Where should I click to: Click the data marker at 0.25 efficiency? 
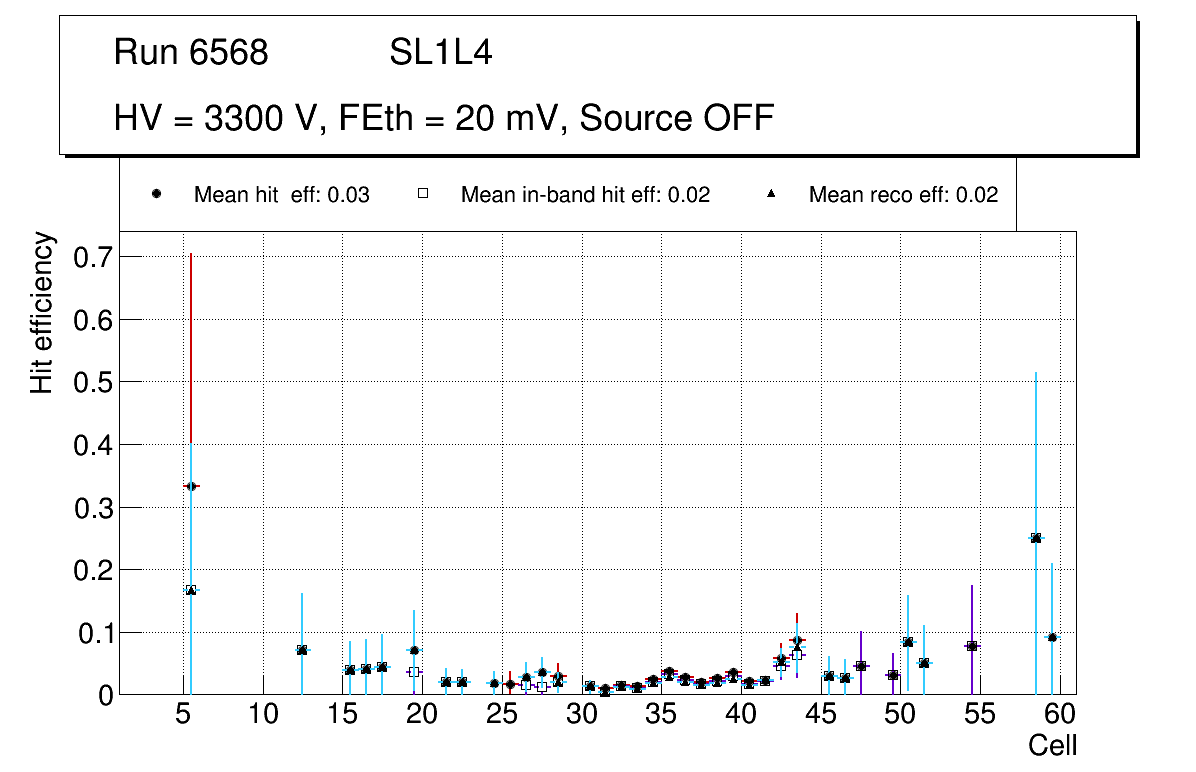(1036, 538)
